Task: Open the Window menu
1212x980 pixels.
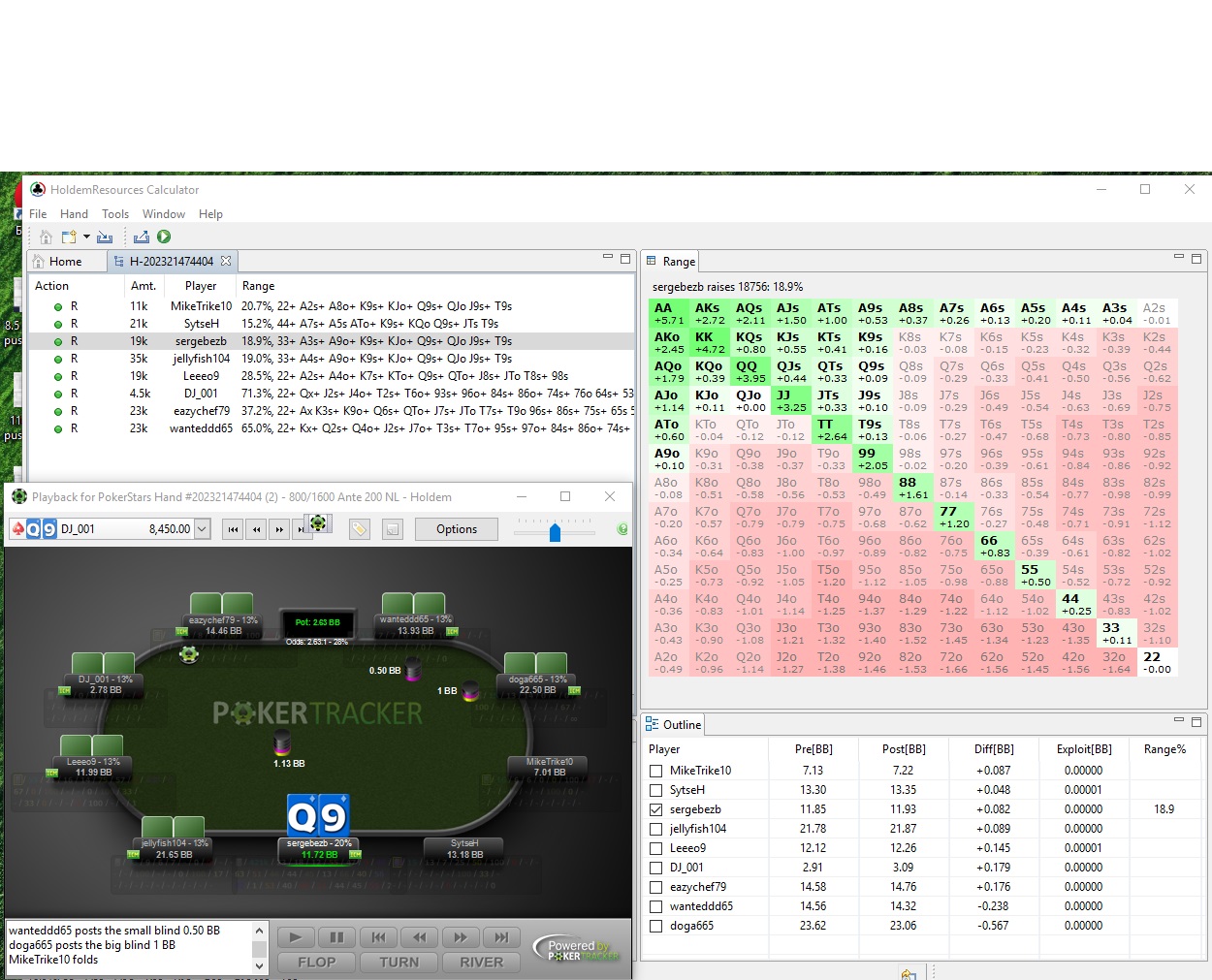Action: point(164,214)
